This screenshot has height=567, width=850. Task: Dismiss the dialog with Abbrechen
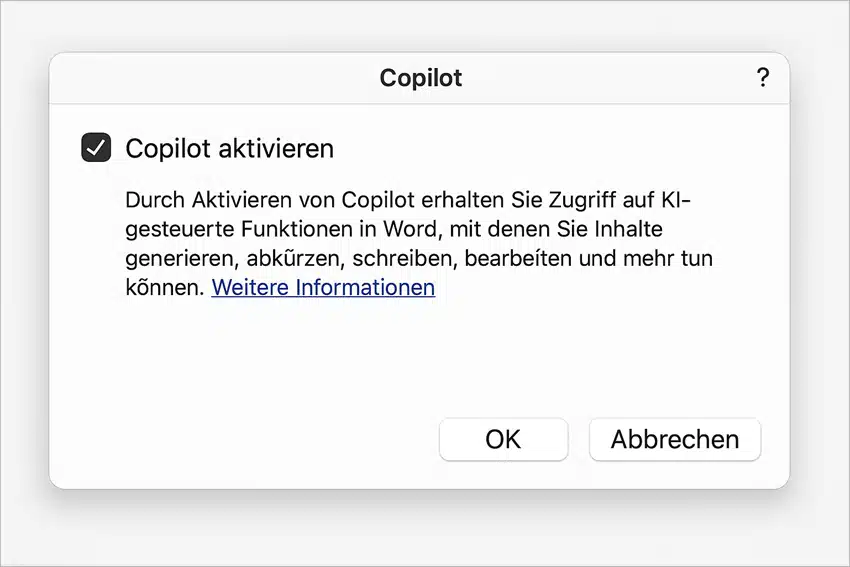[x=675, y=440]
